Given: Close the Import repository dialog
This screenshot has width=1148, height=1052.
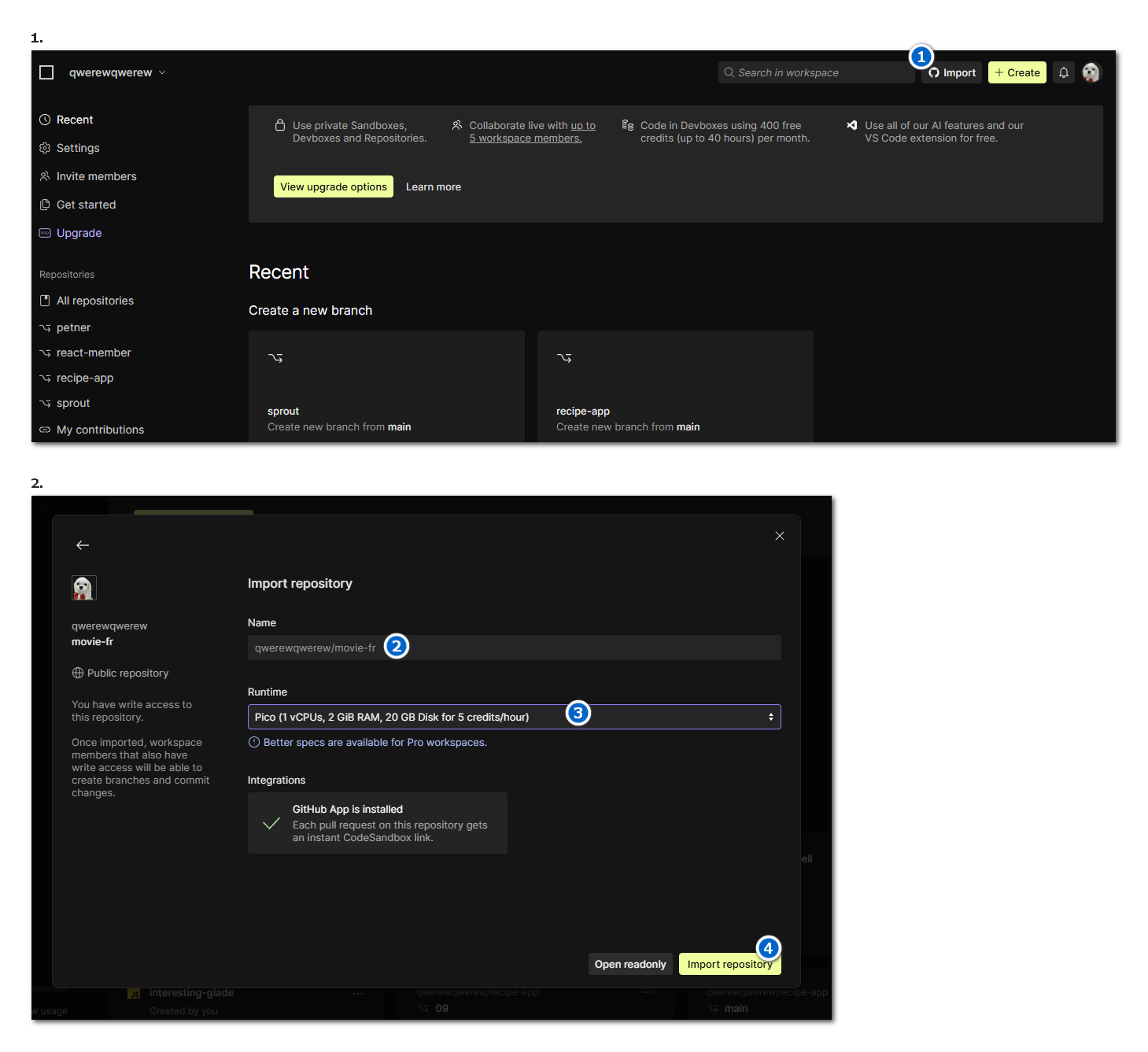Looking at the screenshot, I should tap(779, 536).
